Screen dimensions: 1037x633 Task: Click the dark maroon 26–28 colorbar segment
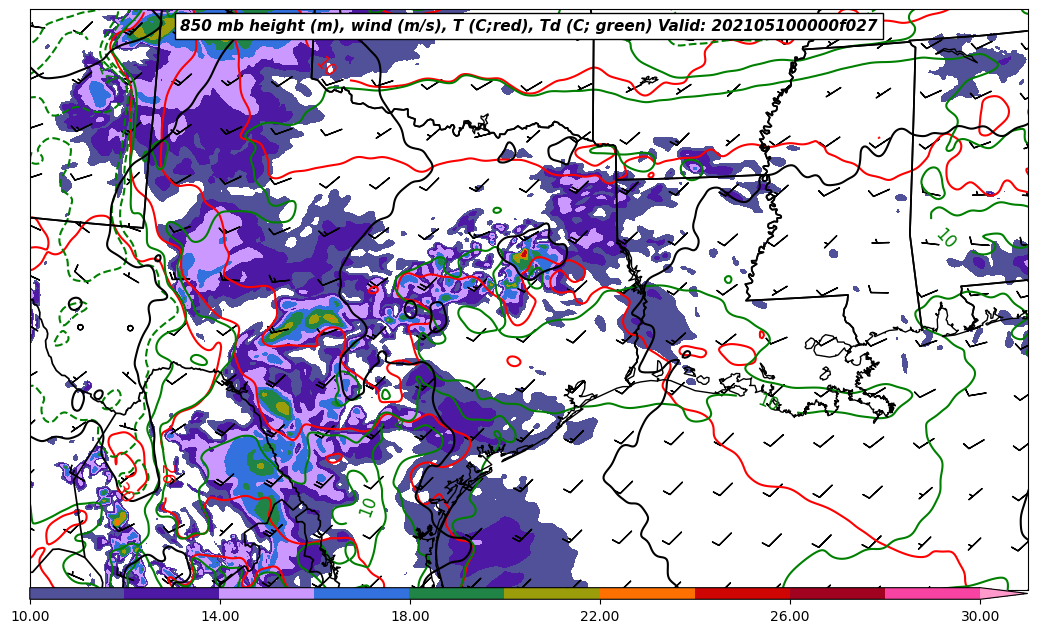837,593
